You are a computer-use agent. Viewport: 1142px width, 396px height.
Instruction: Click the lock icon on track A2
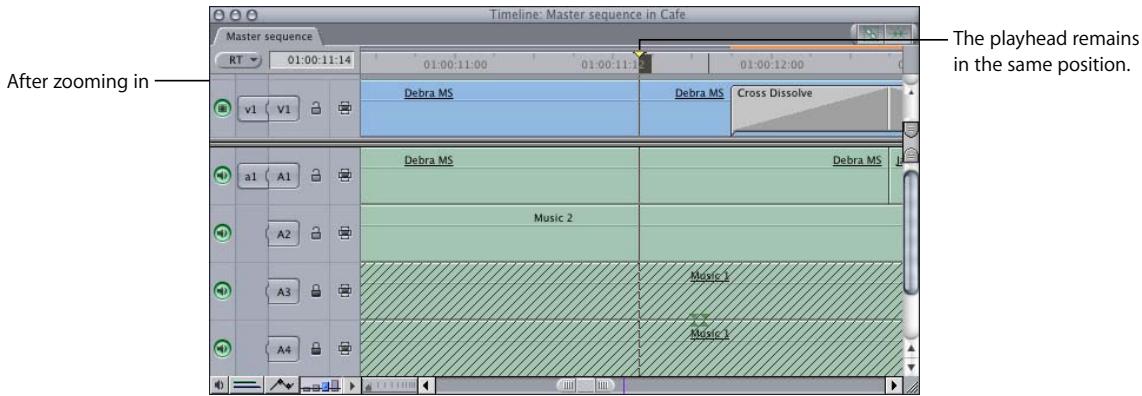[316, 233]
